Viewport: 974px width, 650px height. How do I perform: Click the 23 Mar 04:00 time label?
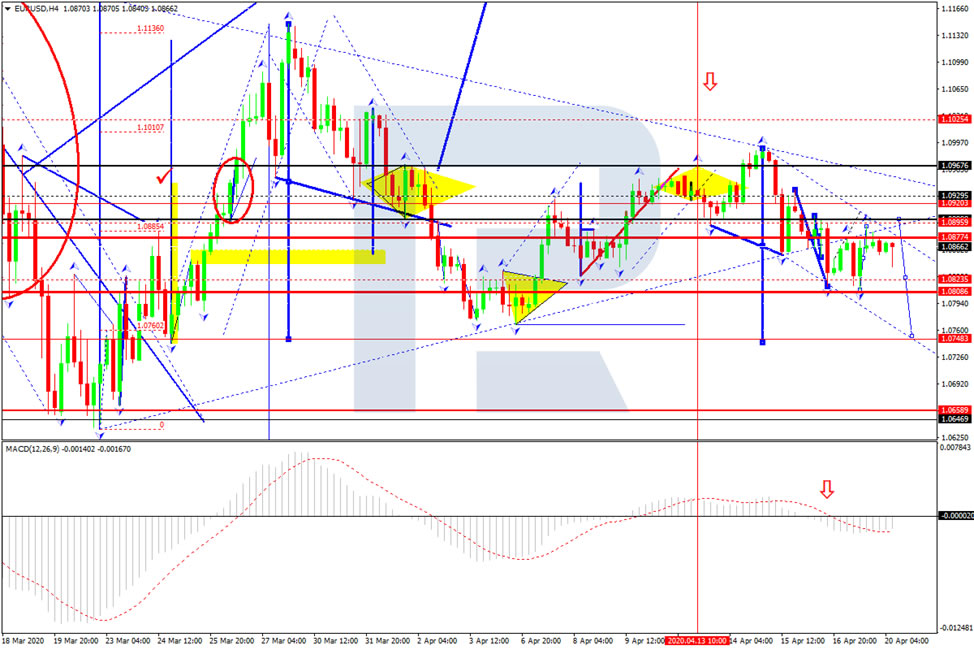point(127,641)
